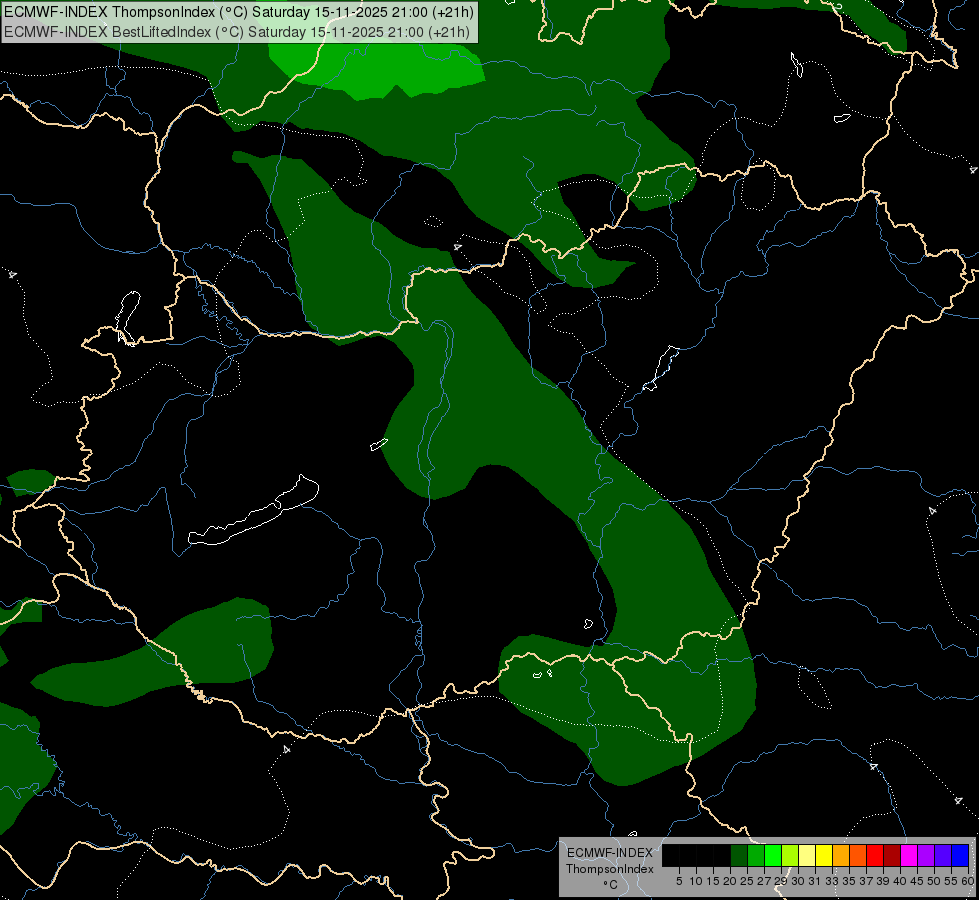Screen dimensions: 979x900
Task: Select the blue 55–60 legend swatch
Action: point(960,855)
